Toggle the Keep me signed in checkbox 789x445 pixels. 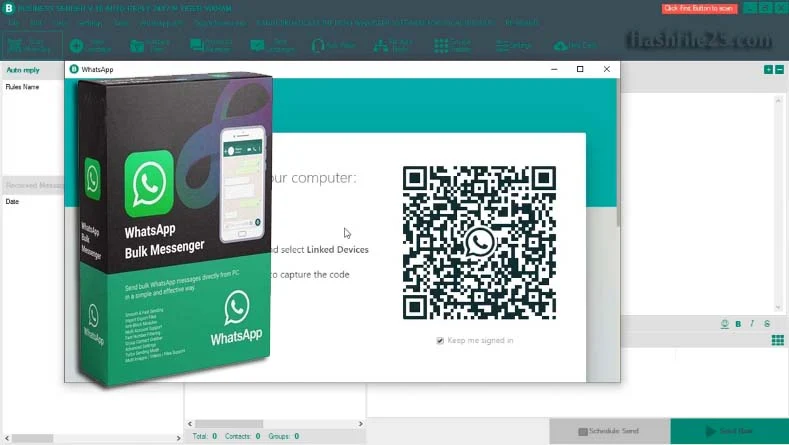point(440,341)
